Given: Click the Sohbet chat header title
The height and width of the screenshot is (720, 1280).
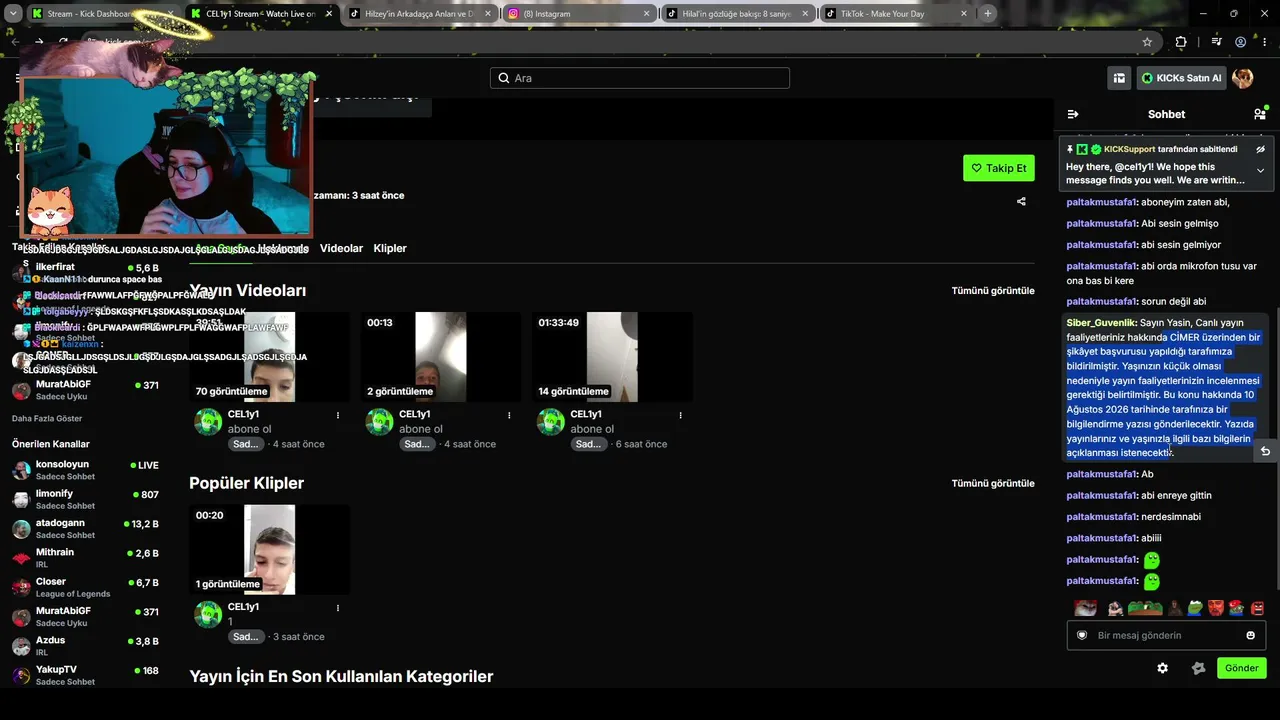Looking at the screenshot, I should click(1166, 114).
